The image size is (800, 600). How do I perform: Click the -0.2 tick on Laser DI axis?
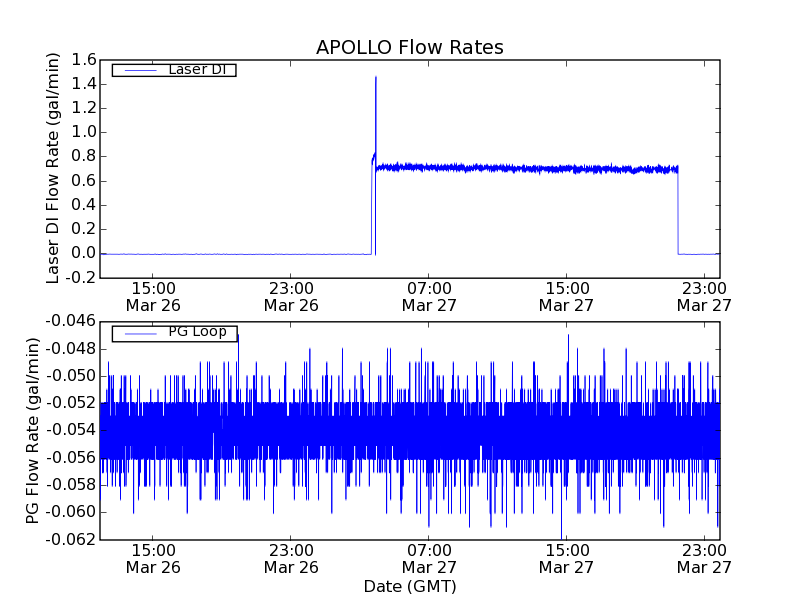(x=81, y=278)
